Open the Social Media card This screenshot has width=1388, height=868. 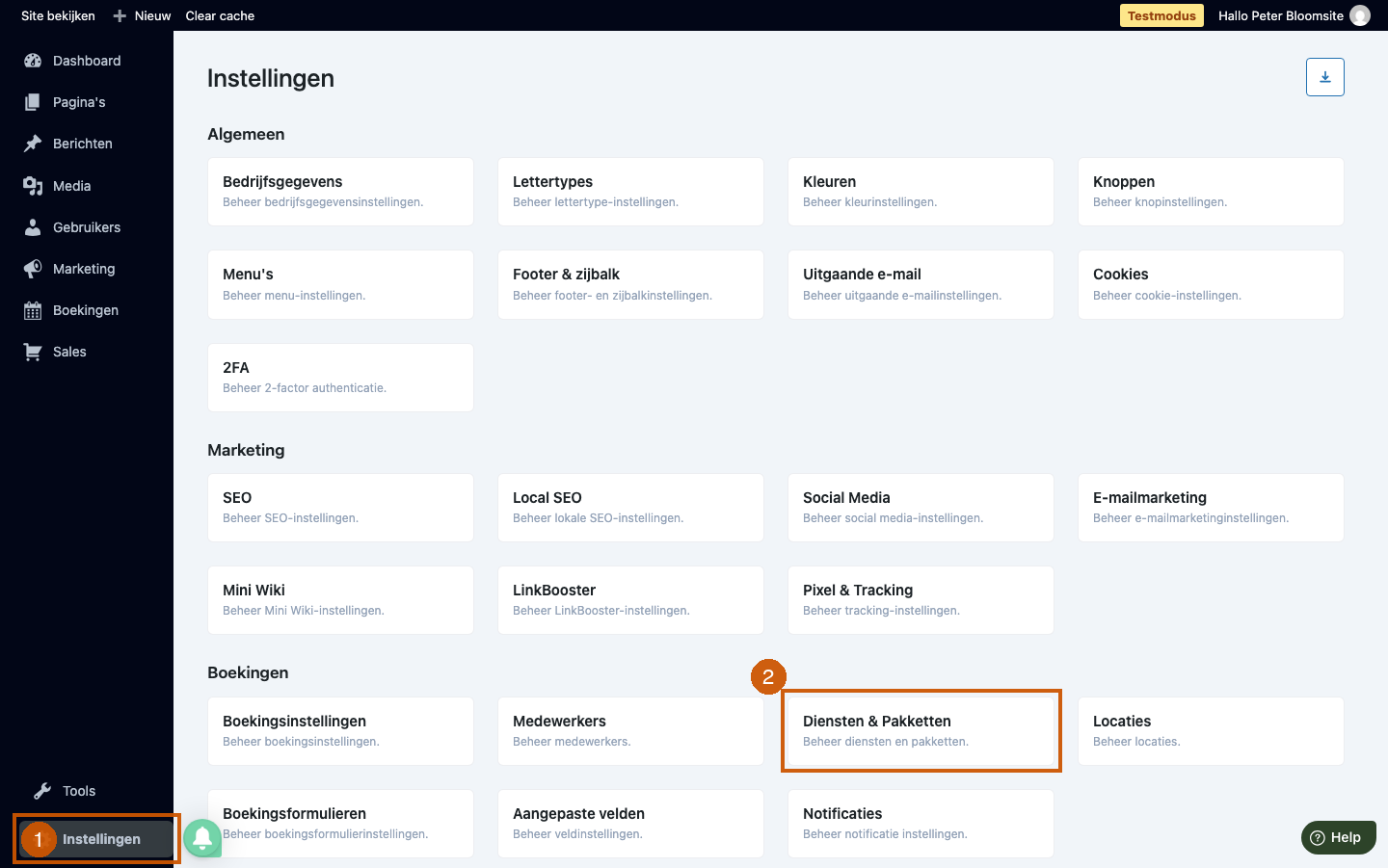click(921, 508)
